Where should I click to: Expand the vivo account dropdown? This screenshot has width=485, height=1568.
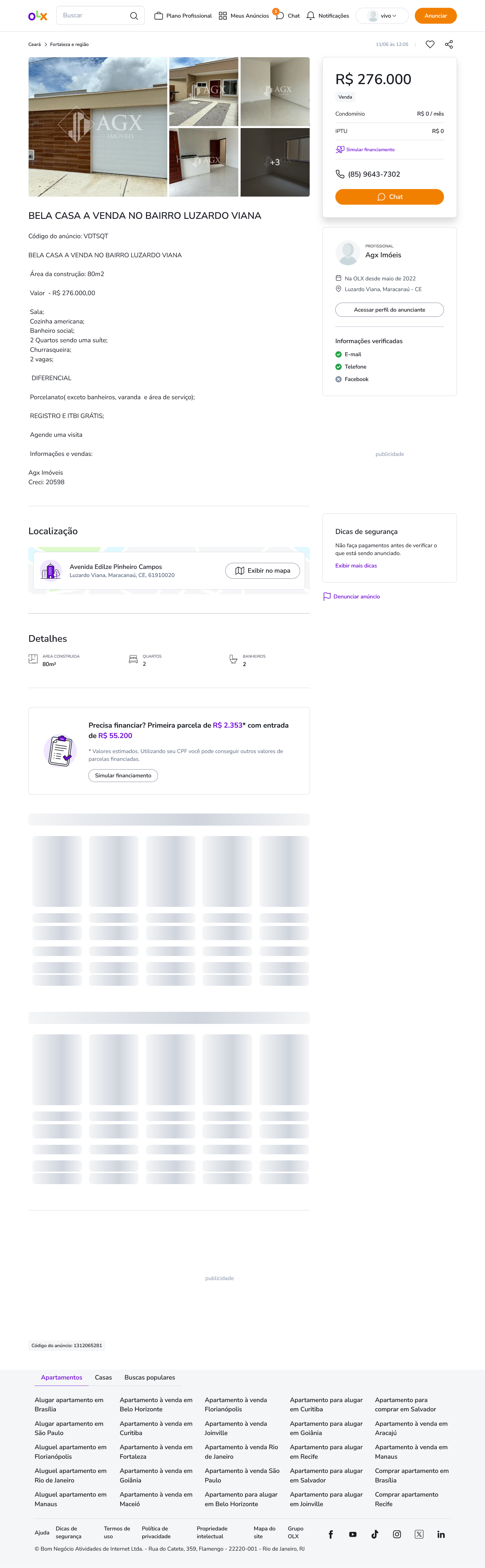[382, 16]
